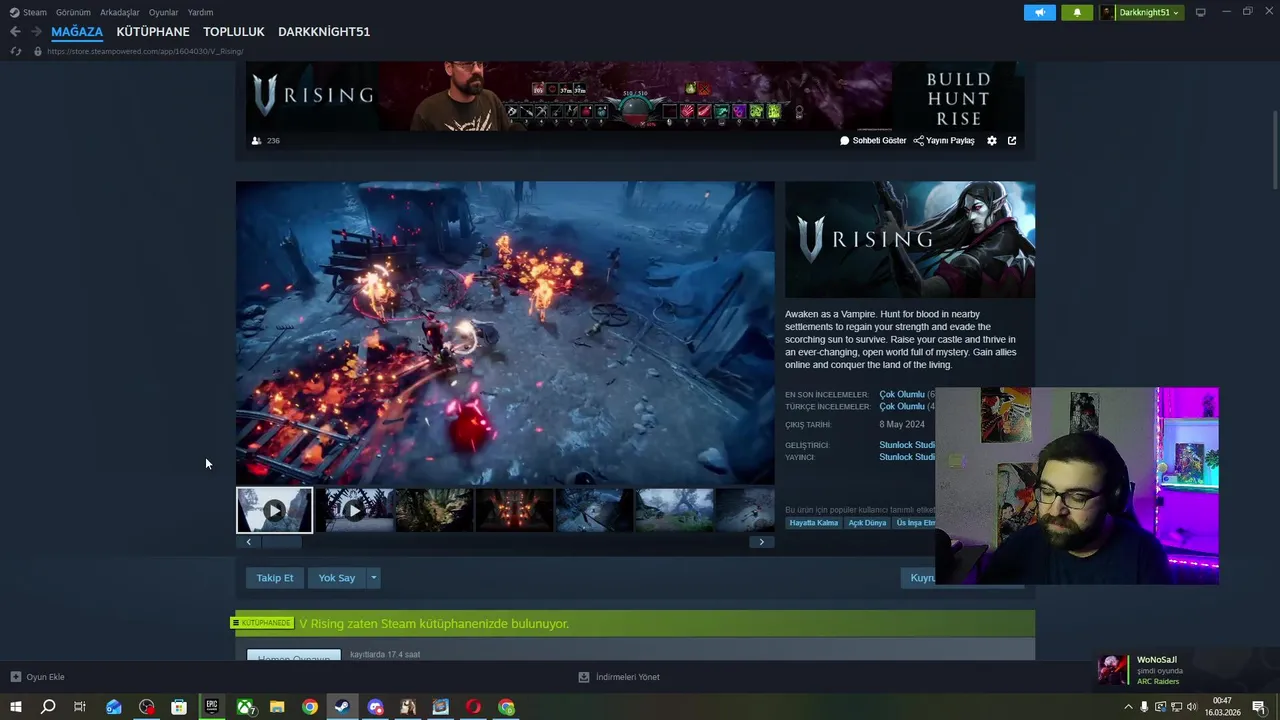
Task: Click the broadcast viewer count icon
Action: tap(257, 141)
